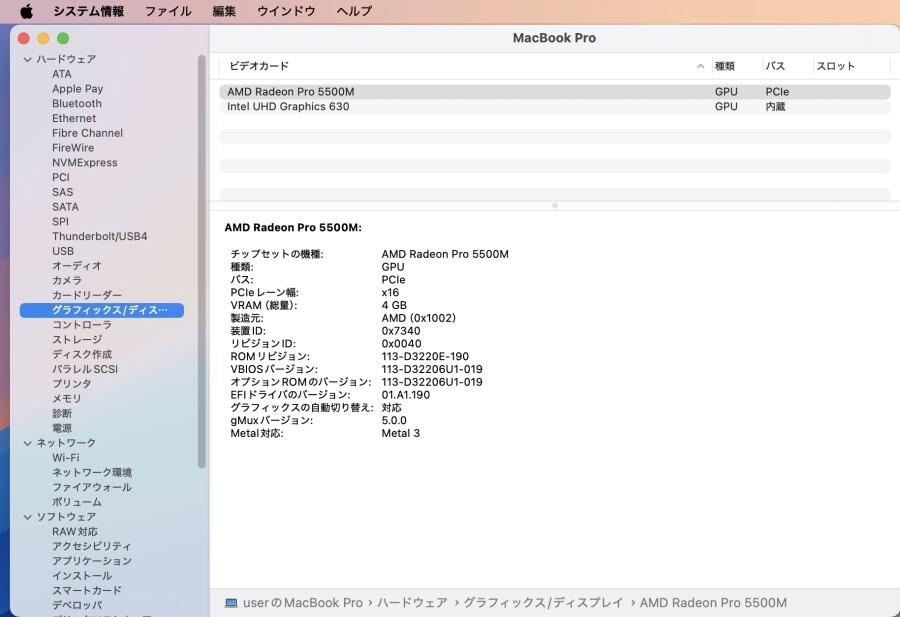Select グラフィックス/ディスプレイ in the sidebar
This screenshot has width=900, height=617.
[x=102, y=311]
